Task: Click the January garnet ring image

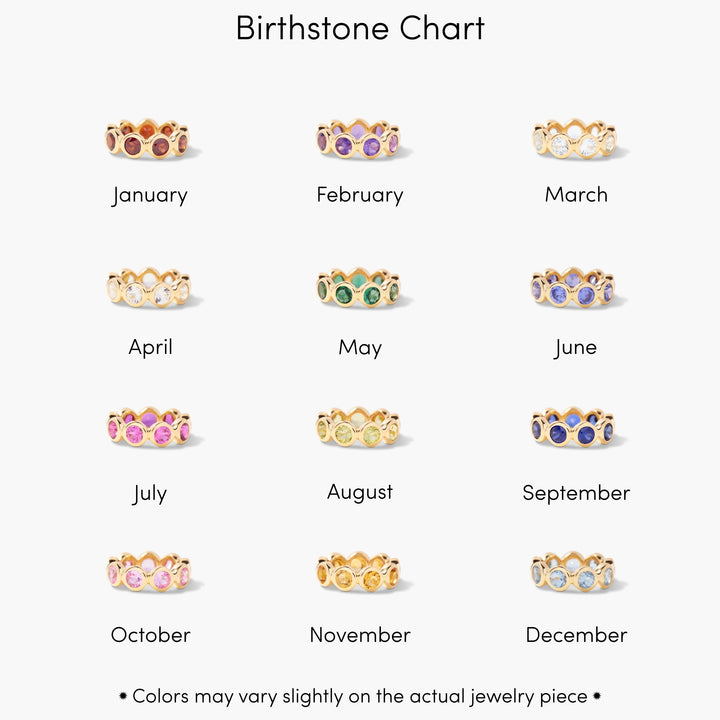Action: point(148,141)
